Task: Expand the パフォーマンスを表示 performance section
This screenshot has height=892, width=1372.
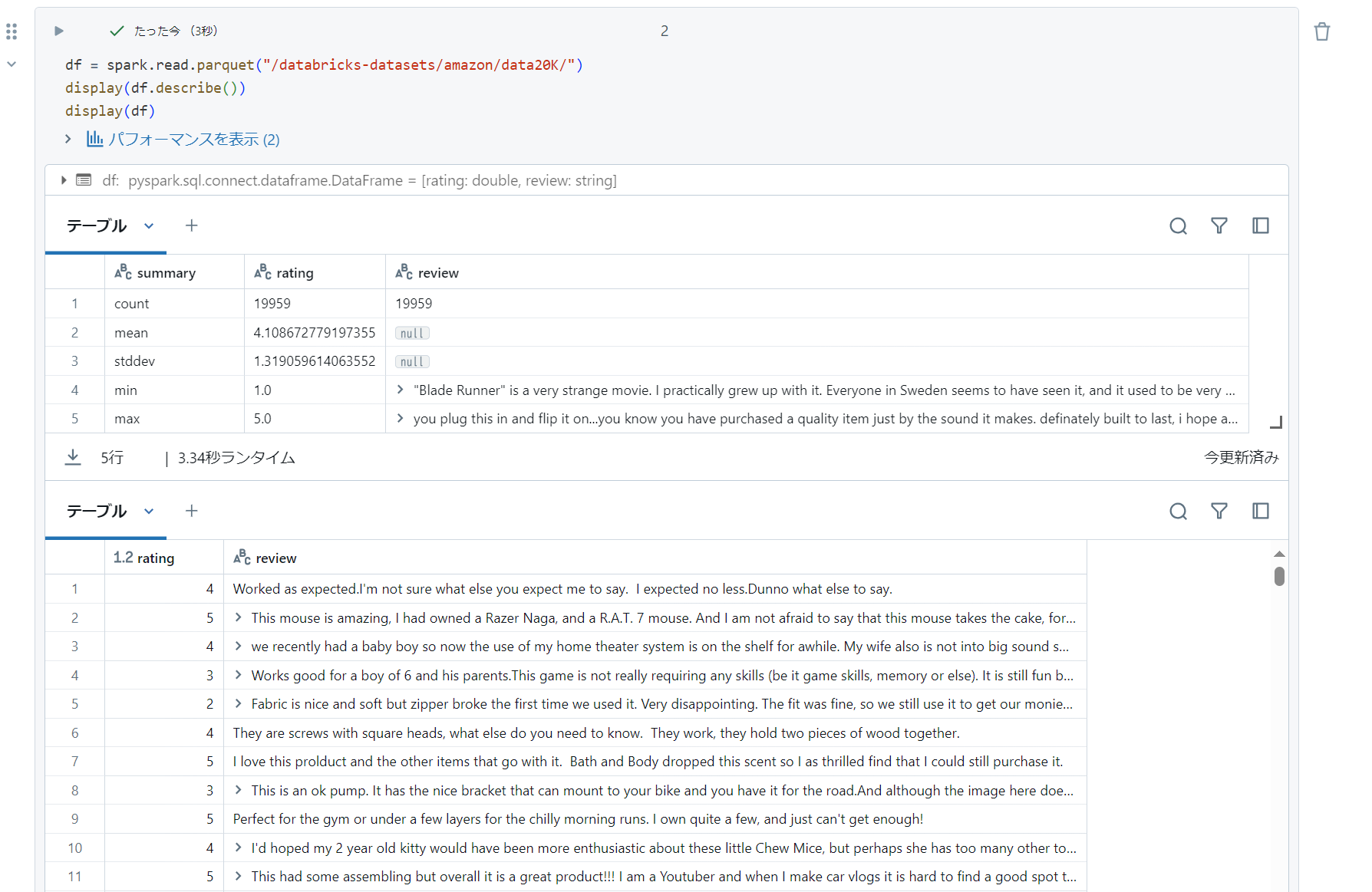Action: click(x=68, y=139)
